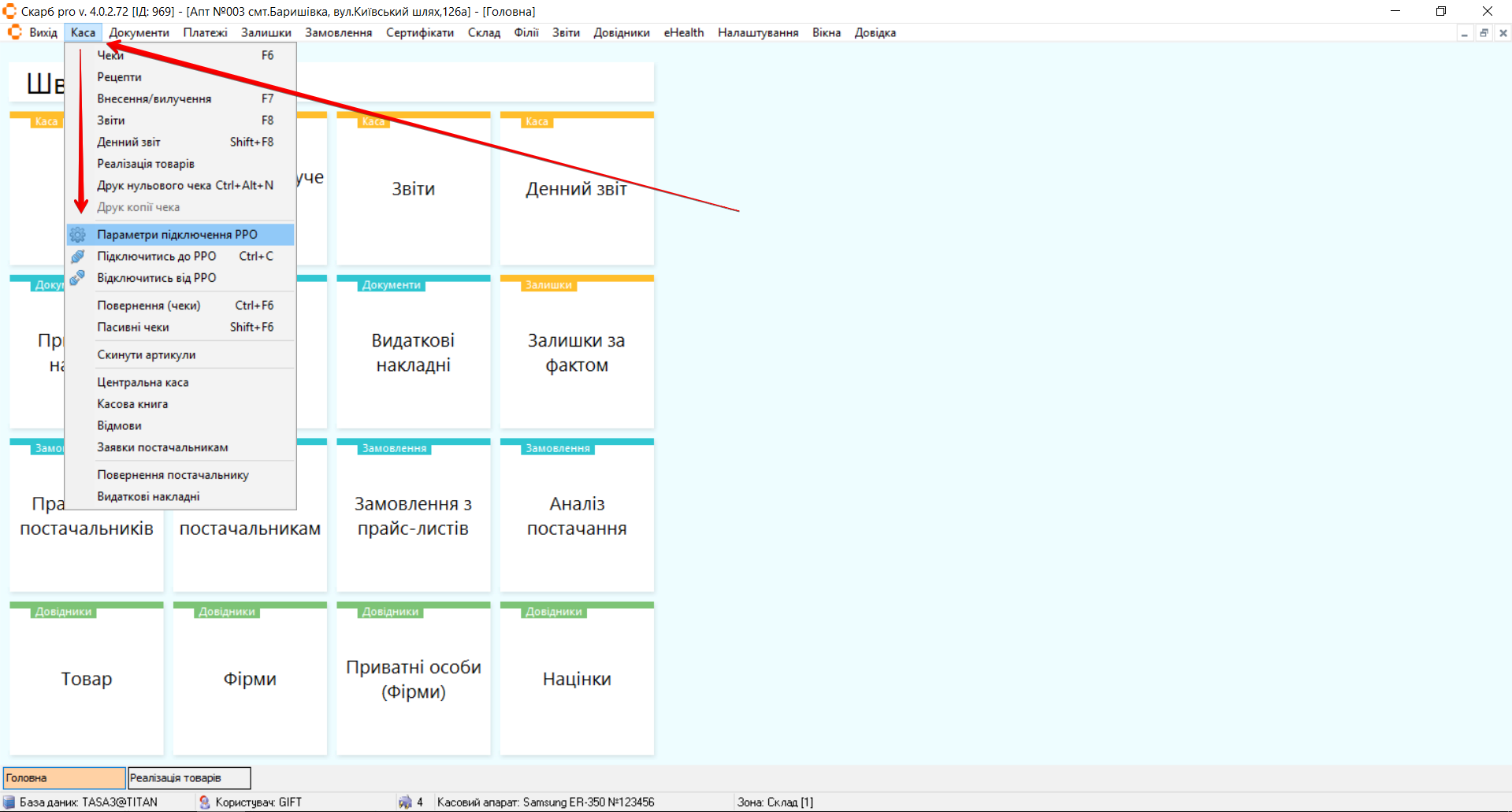Restore the inner MDI window
This screenshot has height=812, width=1512.
(x=1484, y=33)
